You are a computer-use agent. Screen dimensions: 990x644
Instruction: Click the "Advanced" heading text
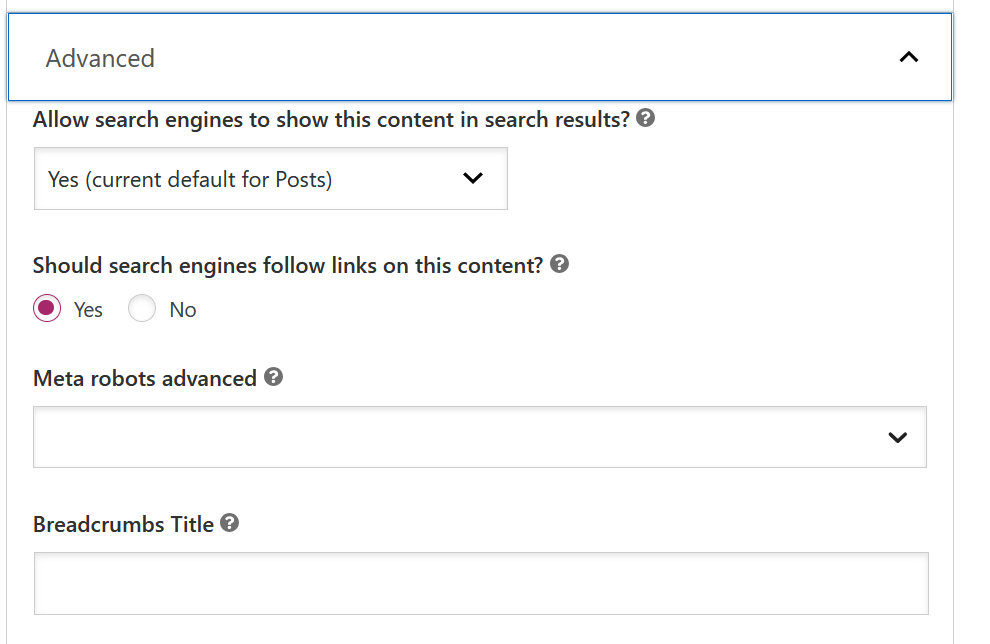pyautogui.click(x=100, y=58)
